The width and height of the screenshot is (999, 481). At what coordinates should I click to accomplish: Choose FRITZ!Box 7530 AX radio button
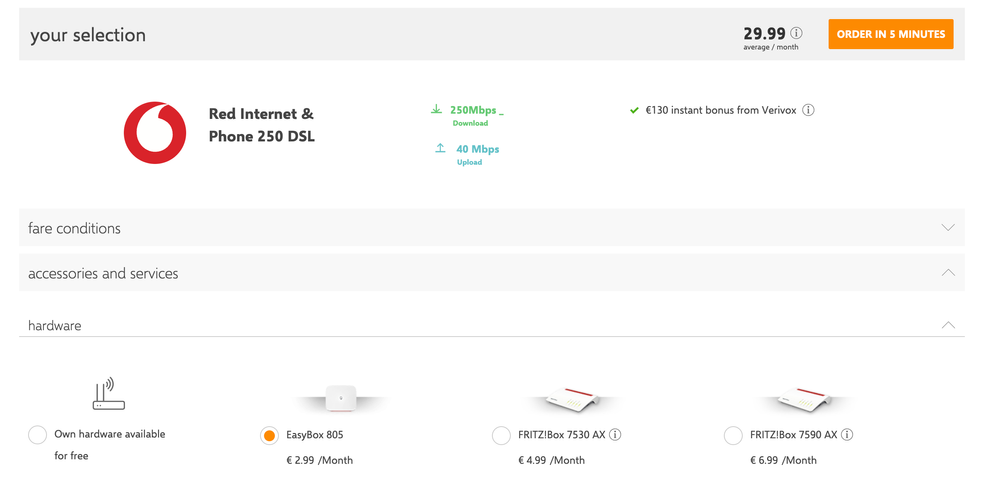(501, 435)
